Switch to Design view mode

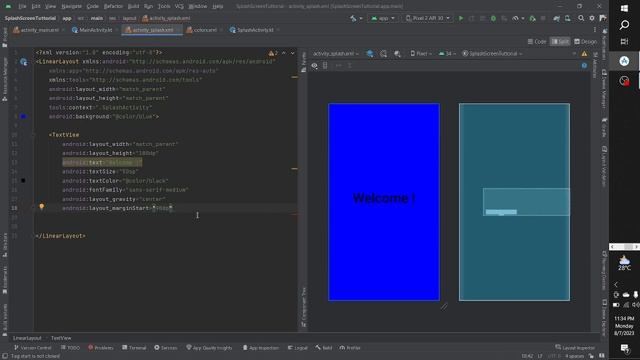[x=585, y=42]
